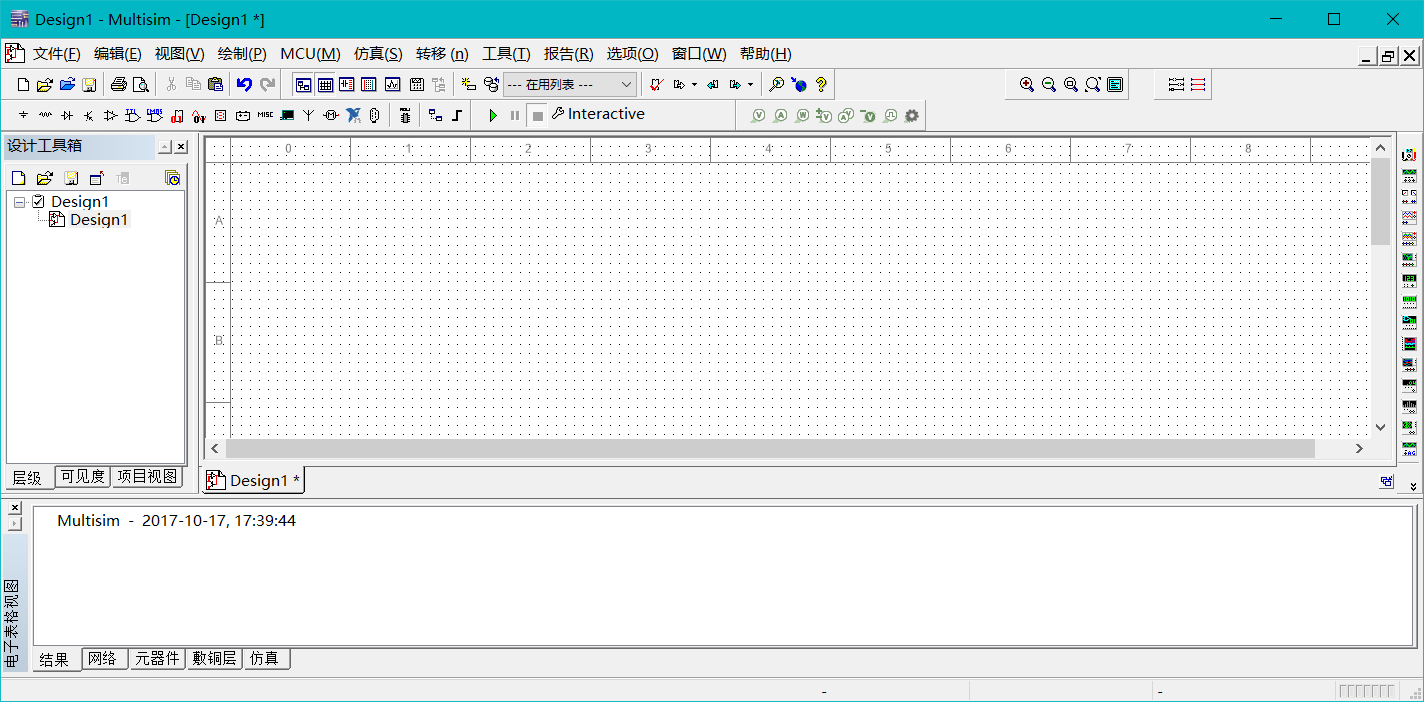Create a new design file from main toolbar
Screen dimensions: 1424x702
coord(23,85)
